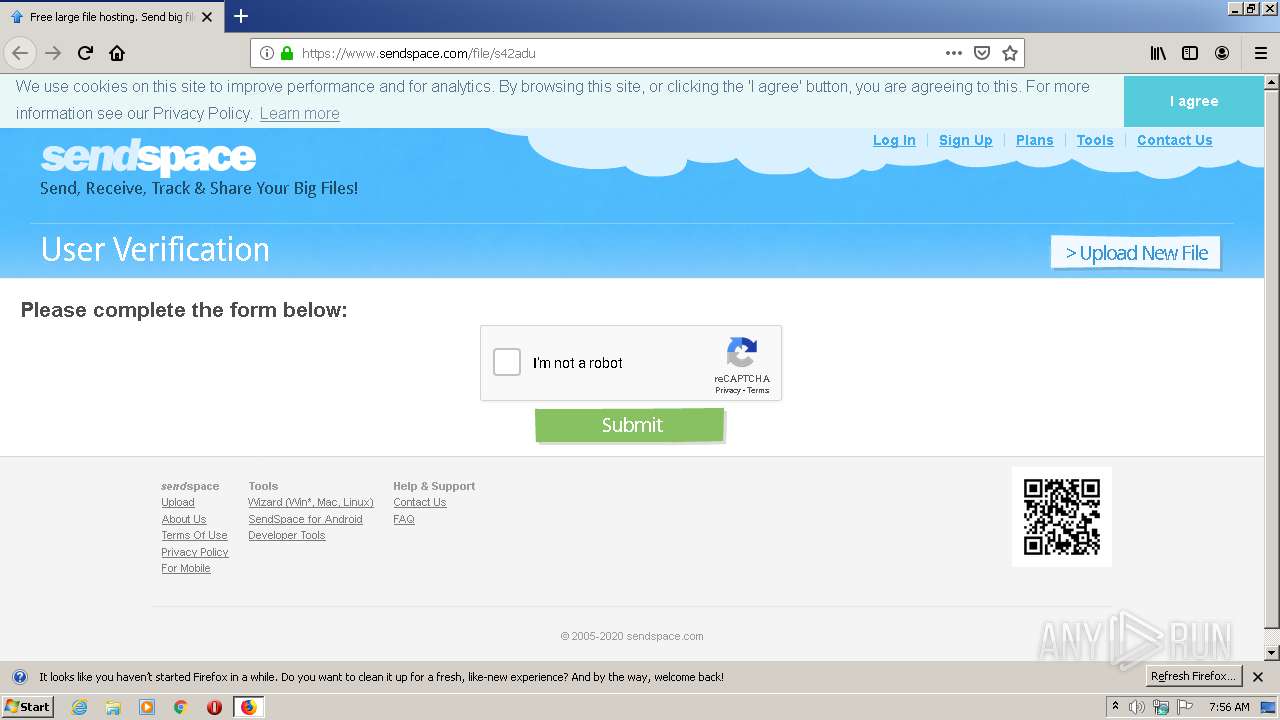The image size is (1280, 720).
Task: Select the Free large file hosting tab
Action: pyautogui.click(x=111, y=17)
